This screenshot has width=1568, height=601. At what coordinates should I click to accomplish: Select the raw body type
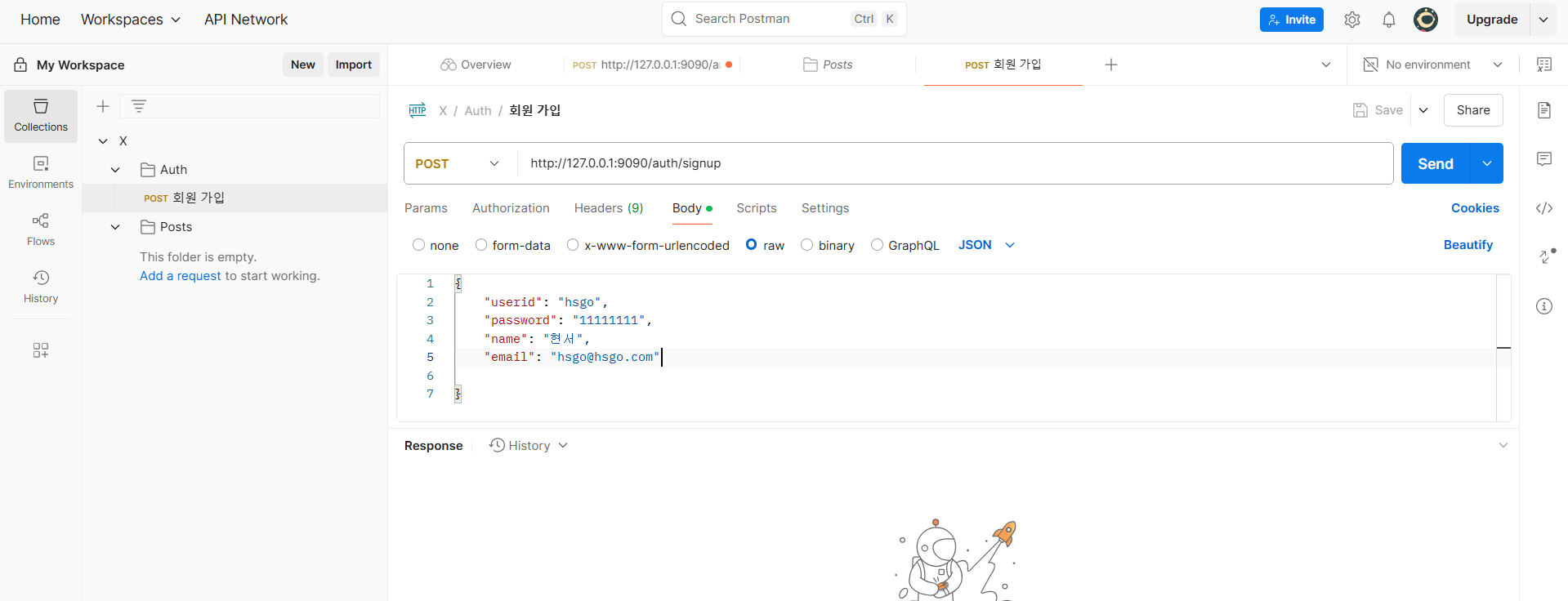pos(752,244)
